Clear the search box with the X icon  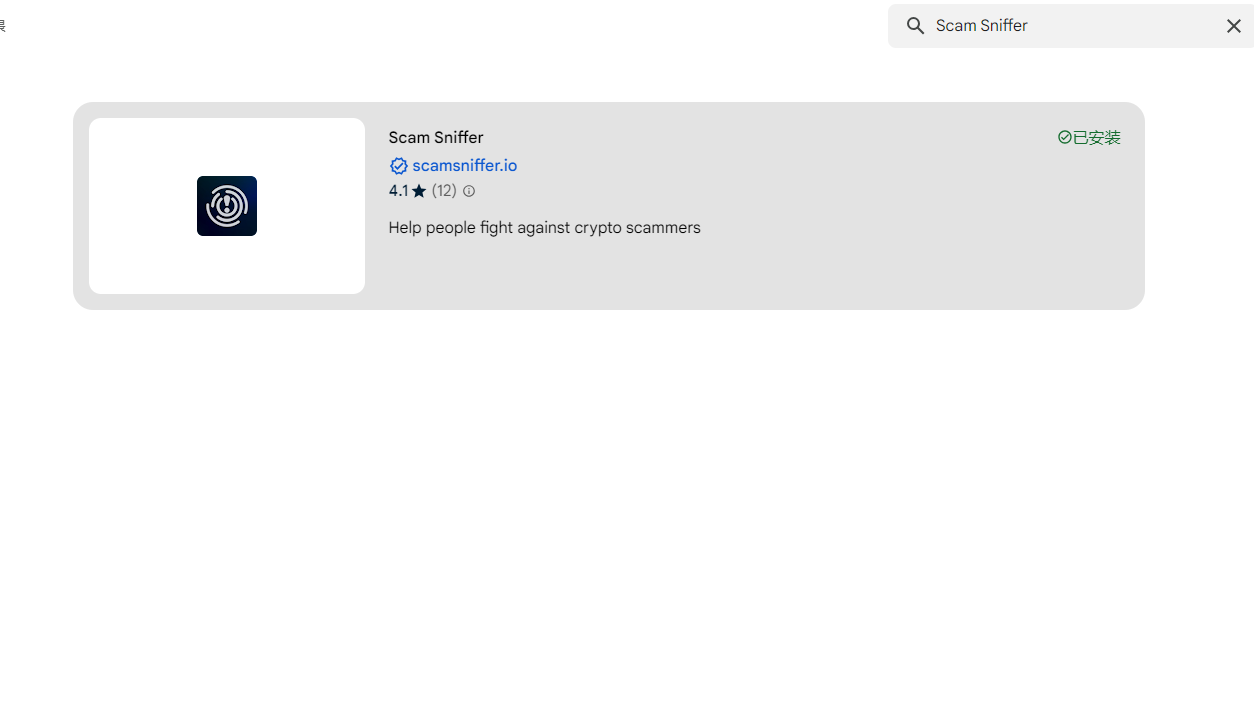[1233, 26]
